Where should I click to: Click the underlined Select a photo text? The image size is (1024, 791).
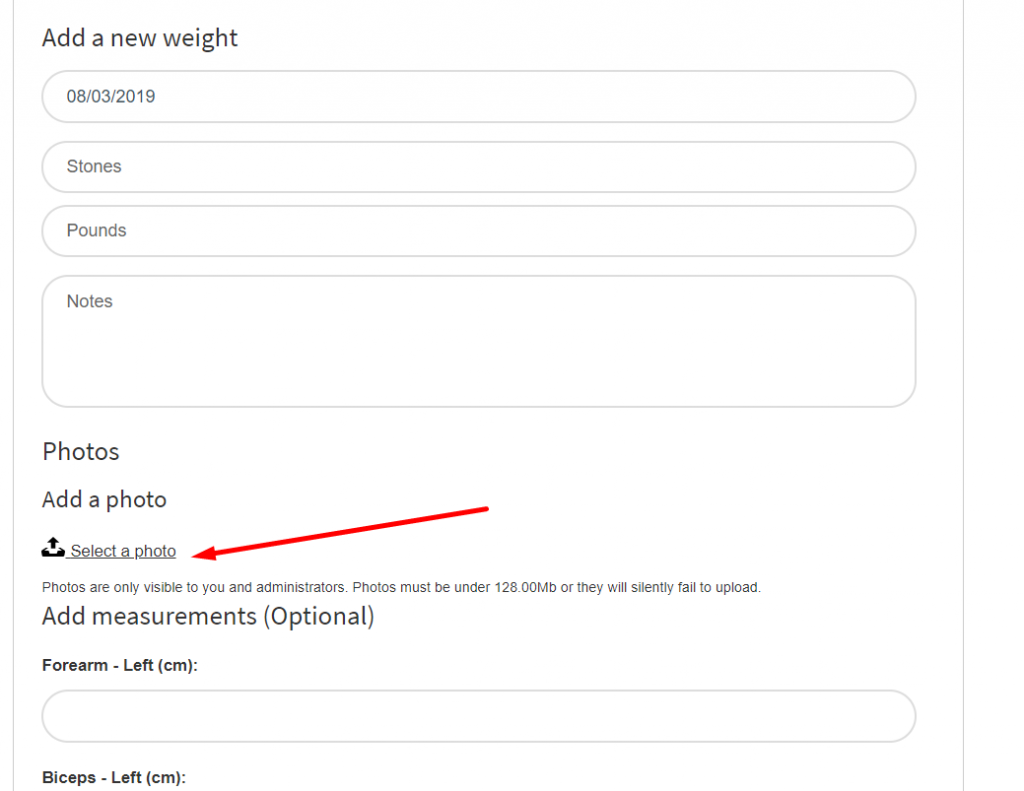tap(121, 551)
